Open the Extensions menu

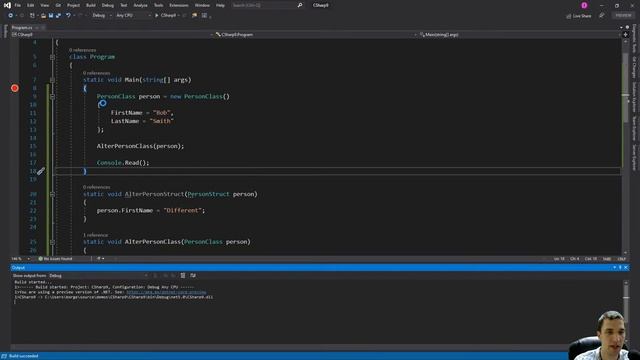179,5
